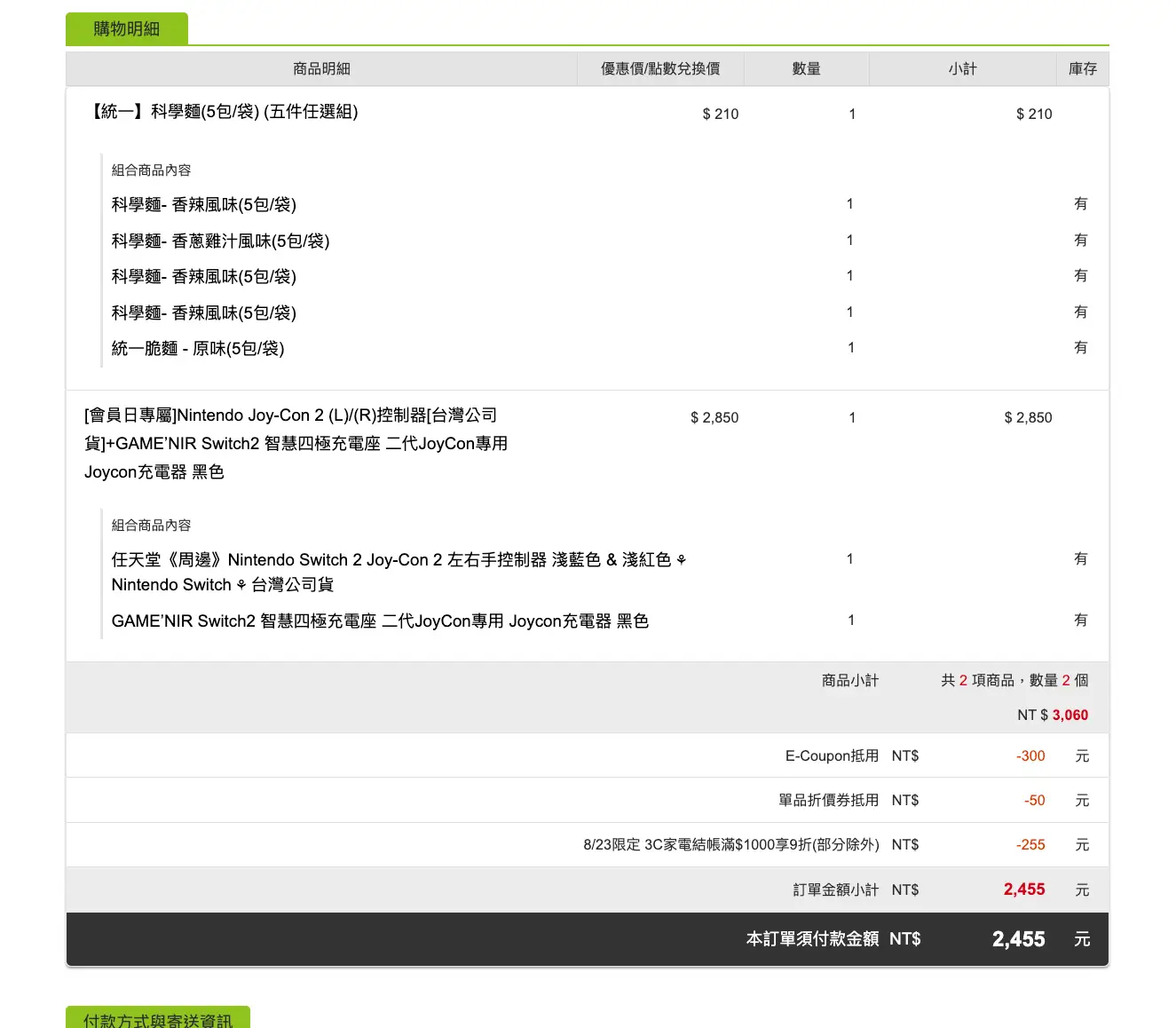Click the $ 210 amount in 小計 column
This screenshot has width=1176, height=1028.
1034,114
